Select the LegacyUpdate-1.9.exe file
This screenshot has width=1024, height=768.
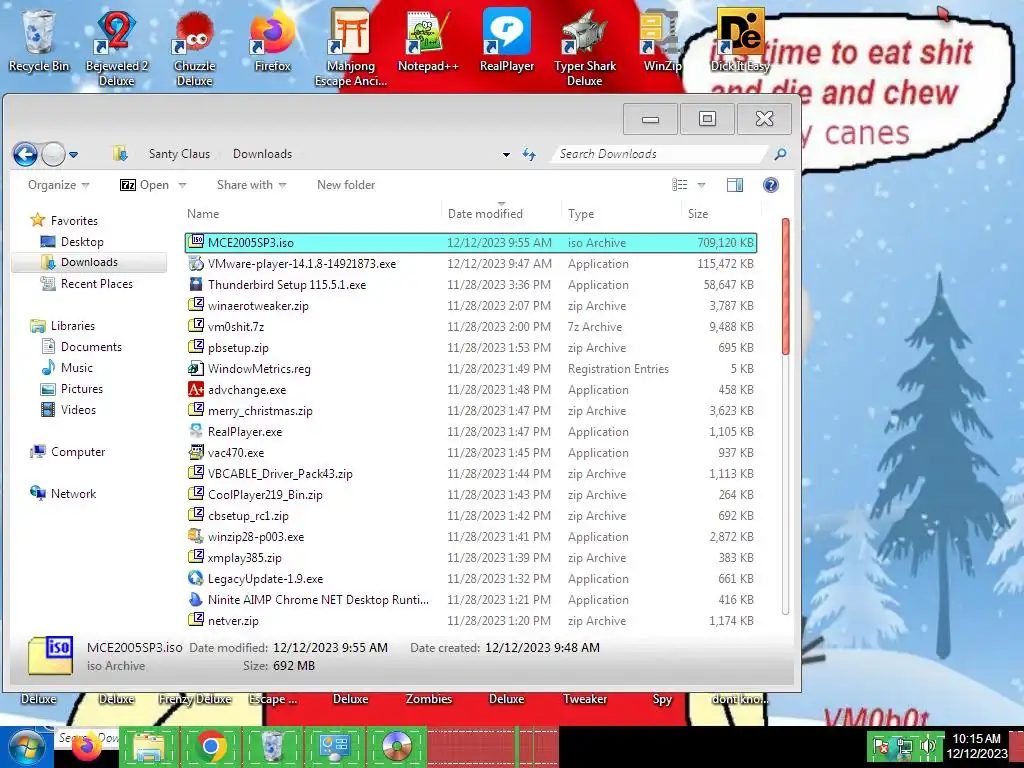(471, 579)
